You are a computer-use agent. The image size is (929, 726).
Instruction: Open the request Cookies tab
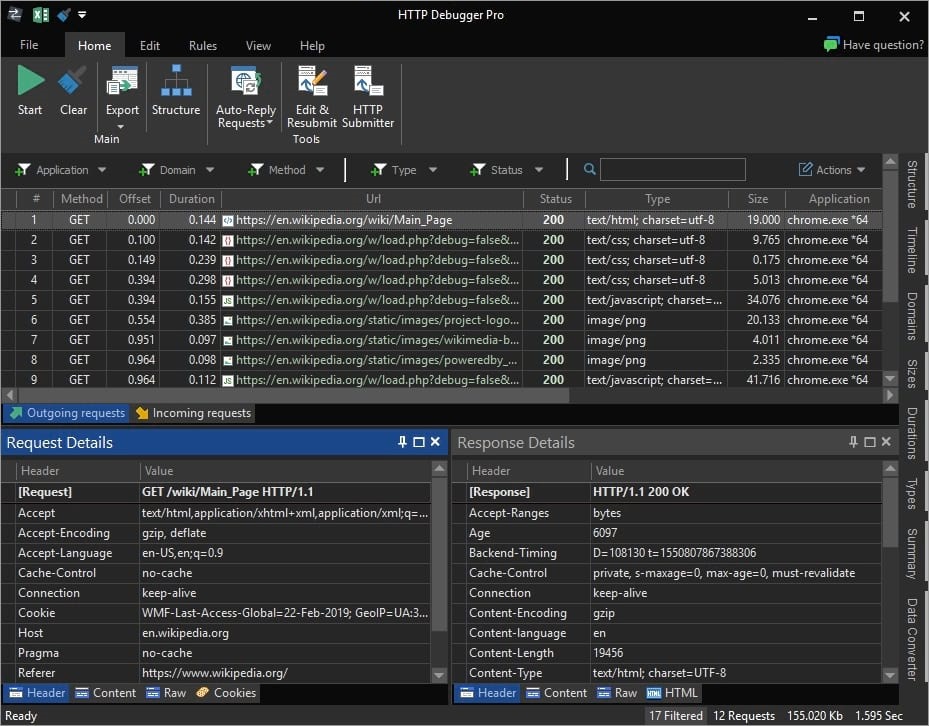tap(226, 693)
